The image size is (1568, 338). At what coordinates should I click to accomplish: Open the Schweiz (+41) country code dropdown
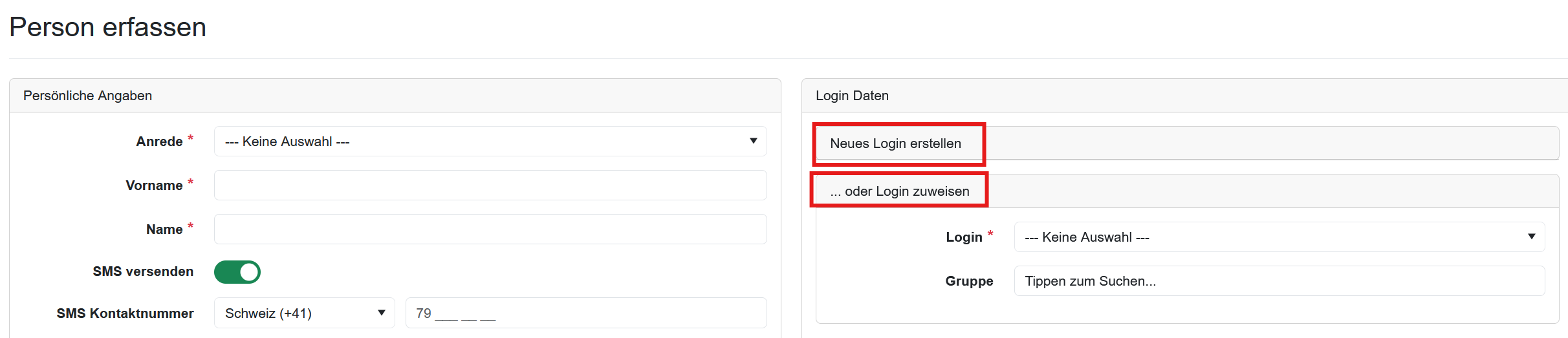(x=304, y=313)
